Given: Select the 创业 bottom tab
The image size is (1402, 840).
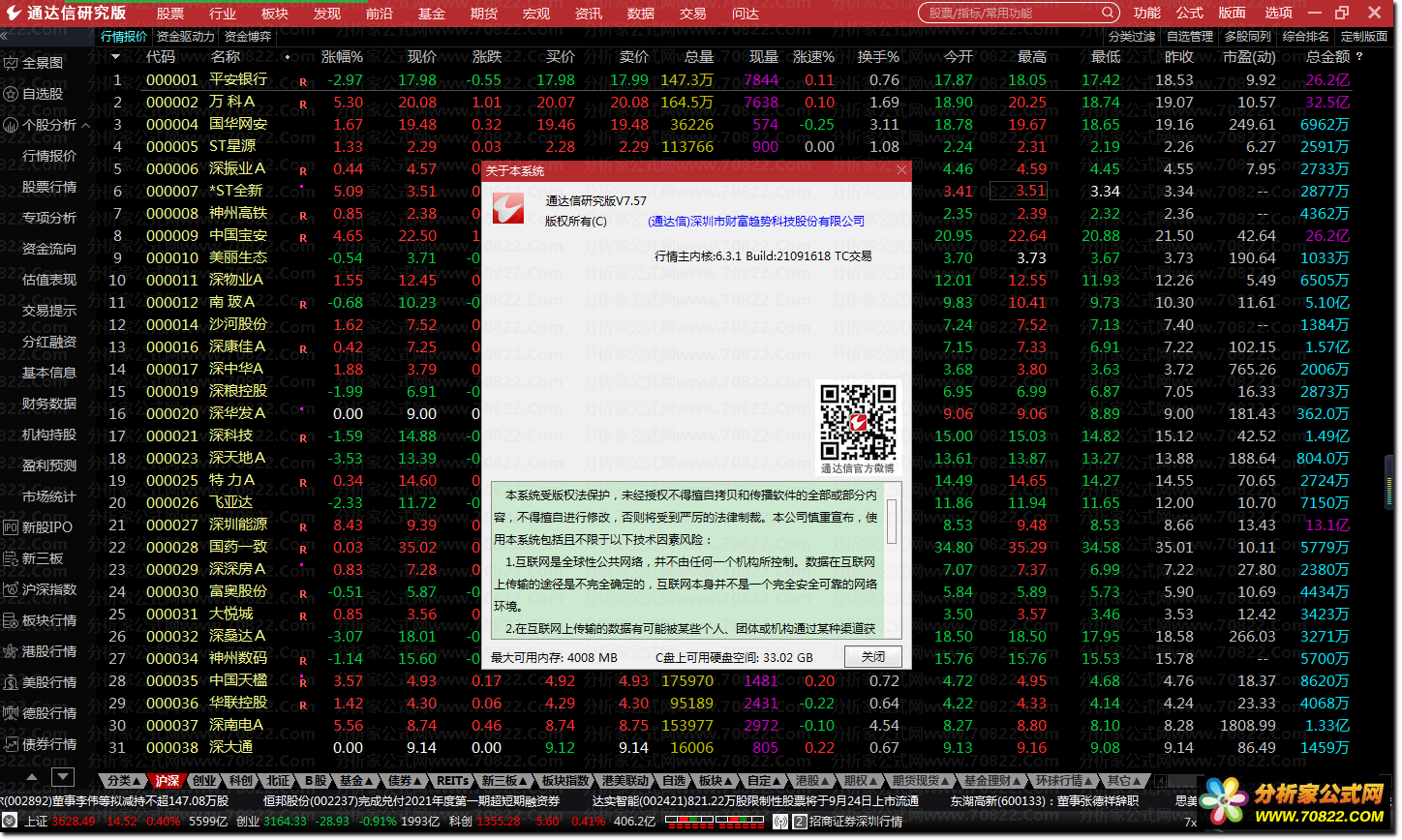Looking at the screenshot, I should [x=204, y=780].
